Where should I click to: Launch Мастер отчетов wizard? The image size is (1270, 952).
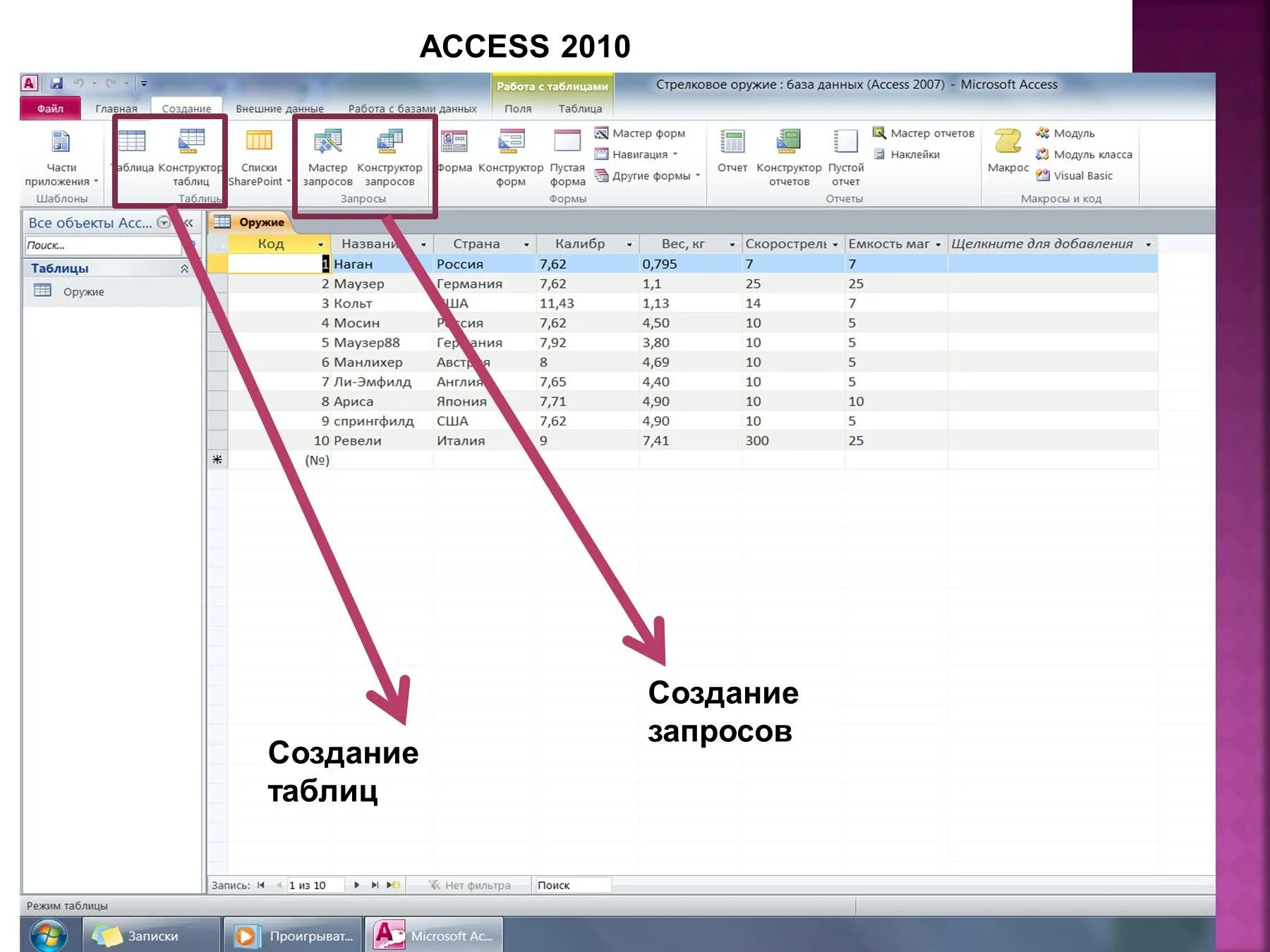pos(924,133)
